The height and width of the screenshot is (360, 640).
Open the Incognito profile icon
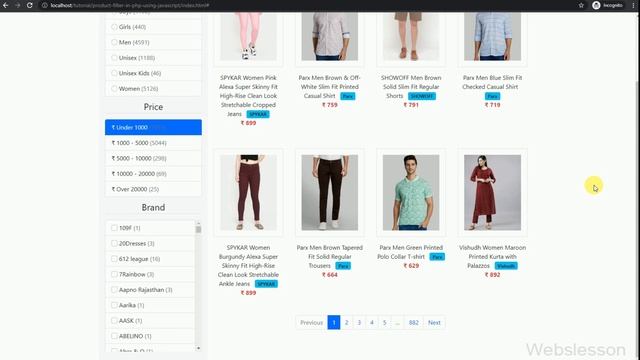[596, 5]
